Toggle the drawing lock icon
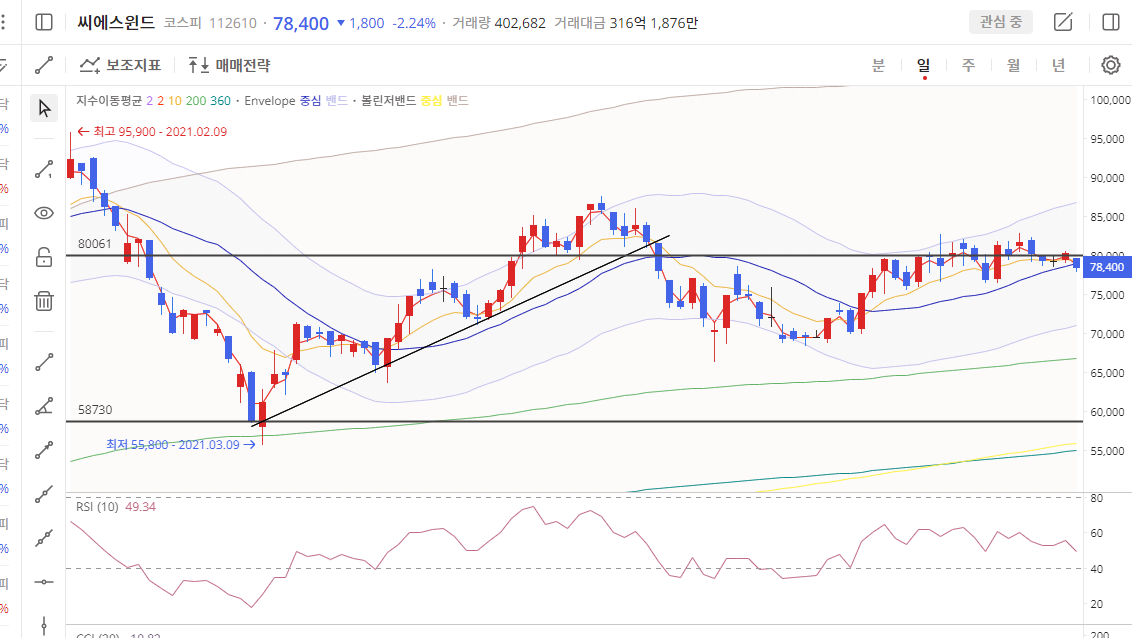Screen dimensions: 1132x638 click(44, 257)
